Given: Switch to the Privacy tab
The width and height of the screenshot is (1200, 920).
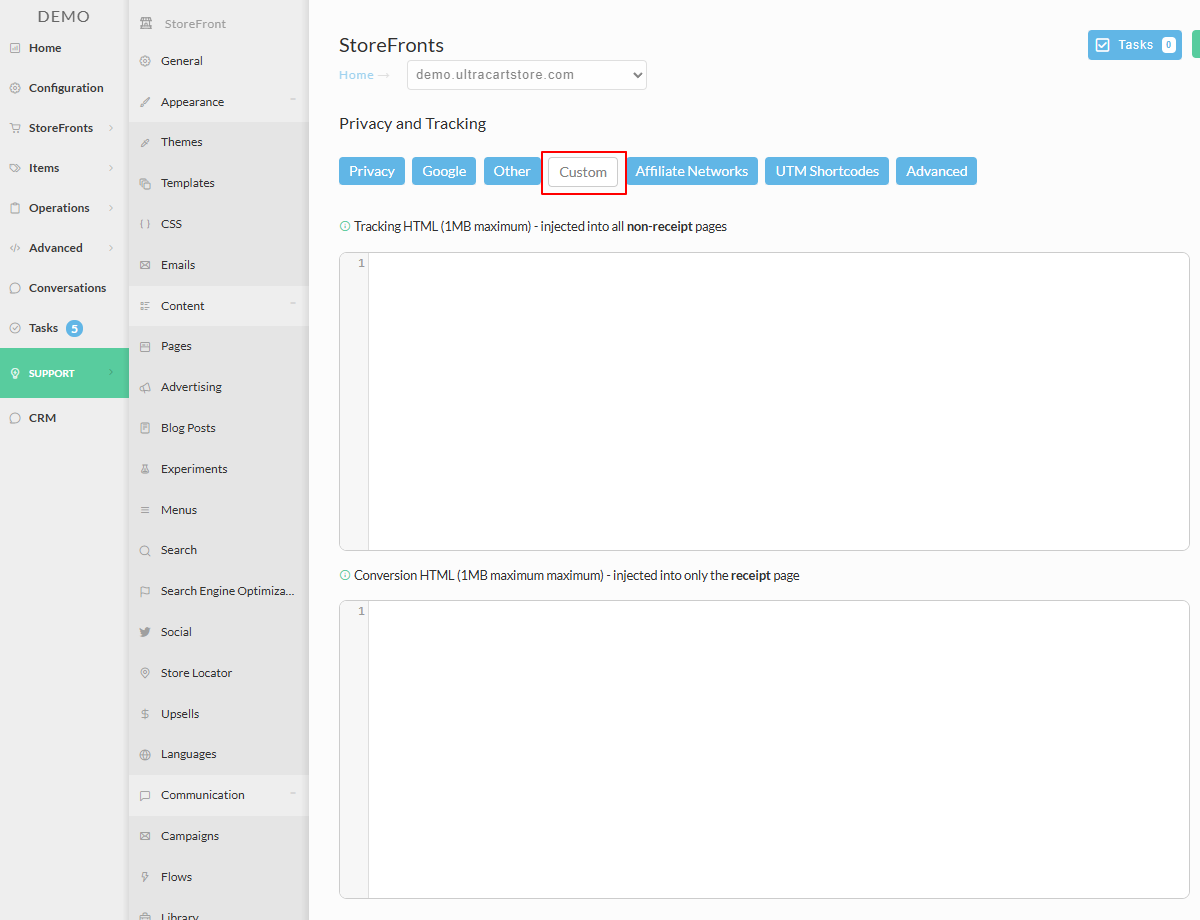Looking at the screenshot, I should pyautogui.click(x=372, y=171).
